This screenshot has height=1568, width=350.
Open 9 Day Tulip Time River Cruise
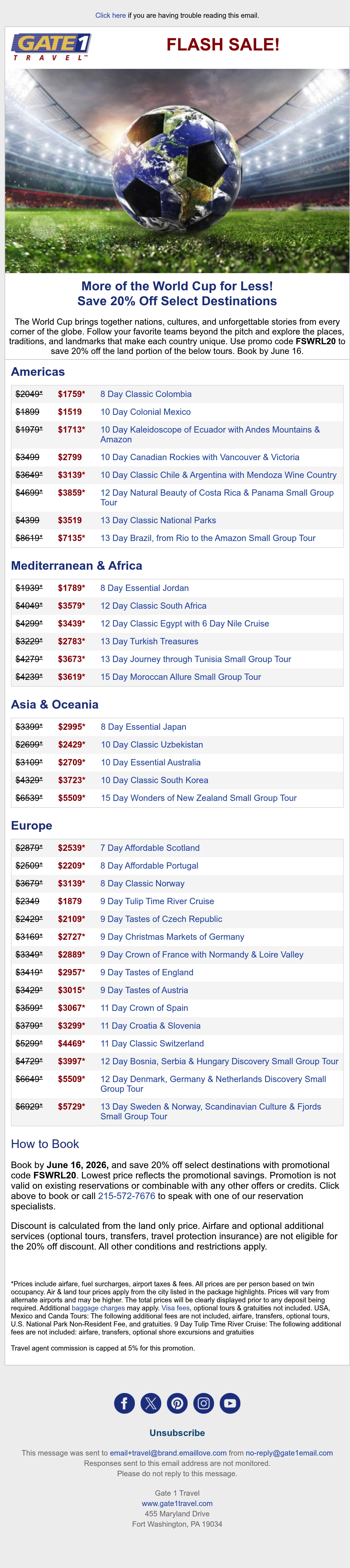[157, 901]
